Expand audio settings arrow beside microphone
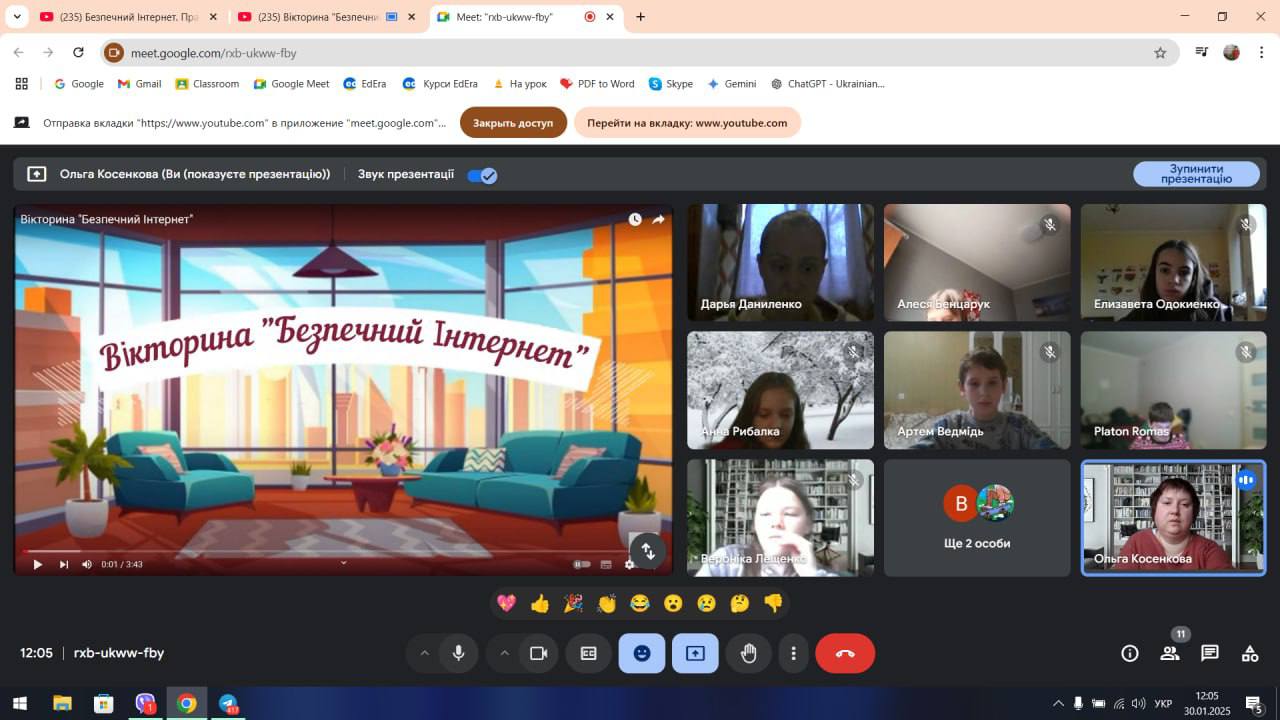The width and height of the screenshot is (1280, 720). click(424, 653)
